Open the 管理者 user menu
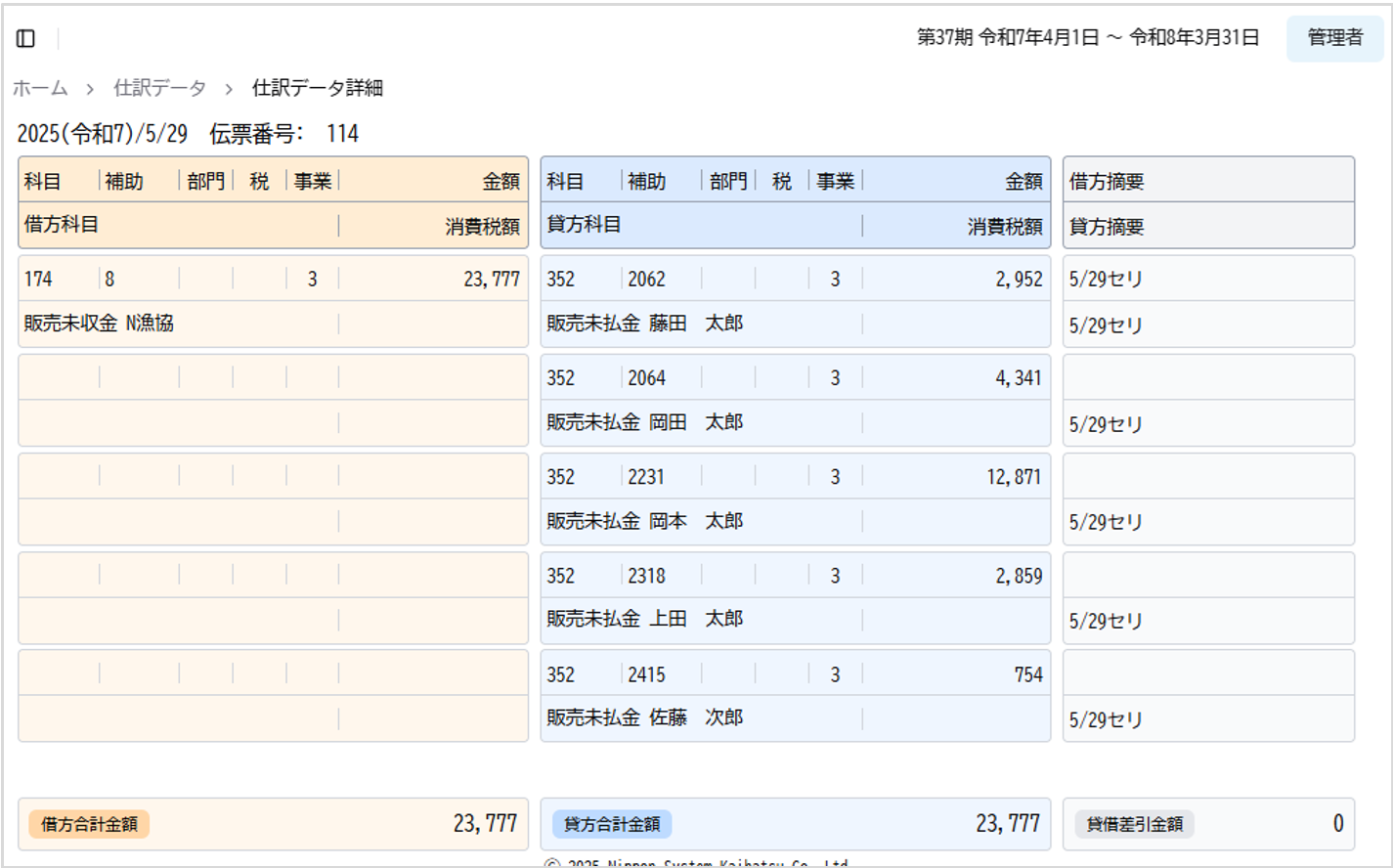This screenshot has height=868, width=1393. pos(1334,38)
